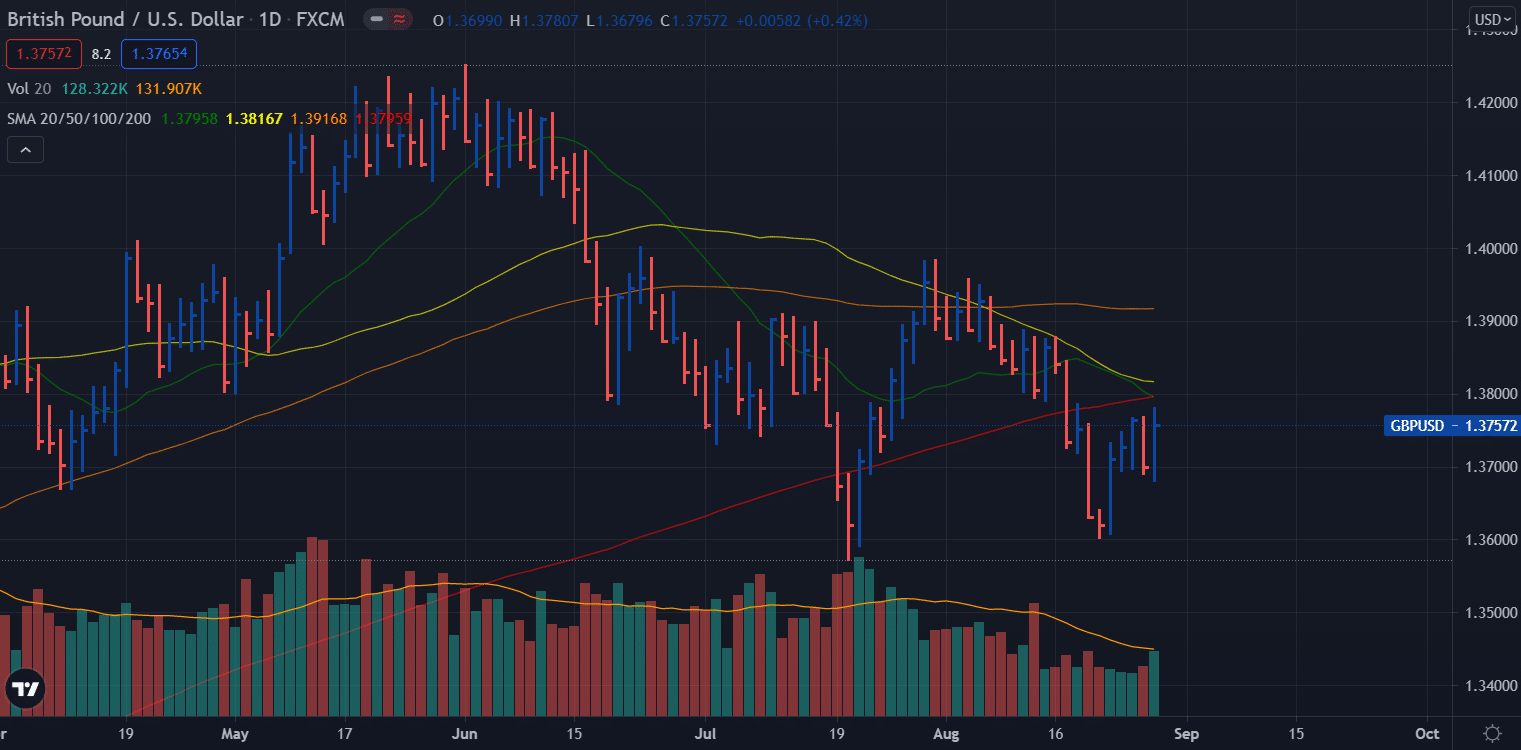Click the open price value 1.36990
The image size is (1521, 750).
point(474,20)
